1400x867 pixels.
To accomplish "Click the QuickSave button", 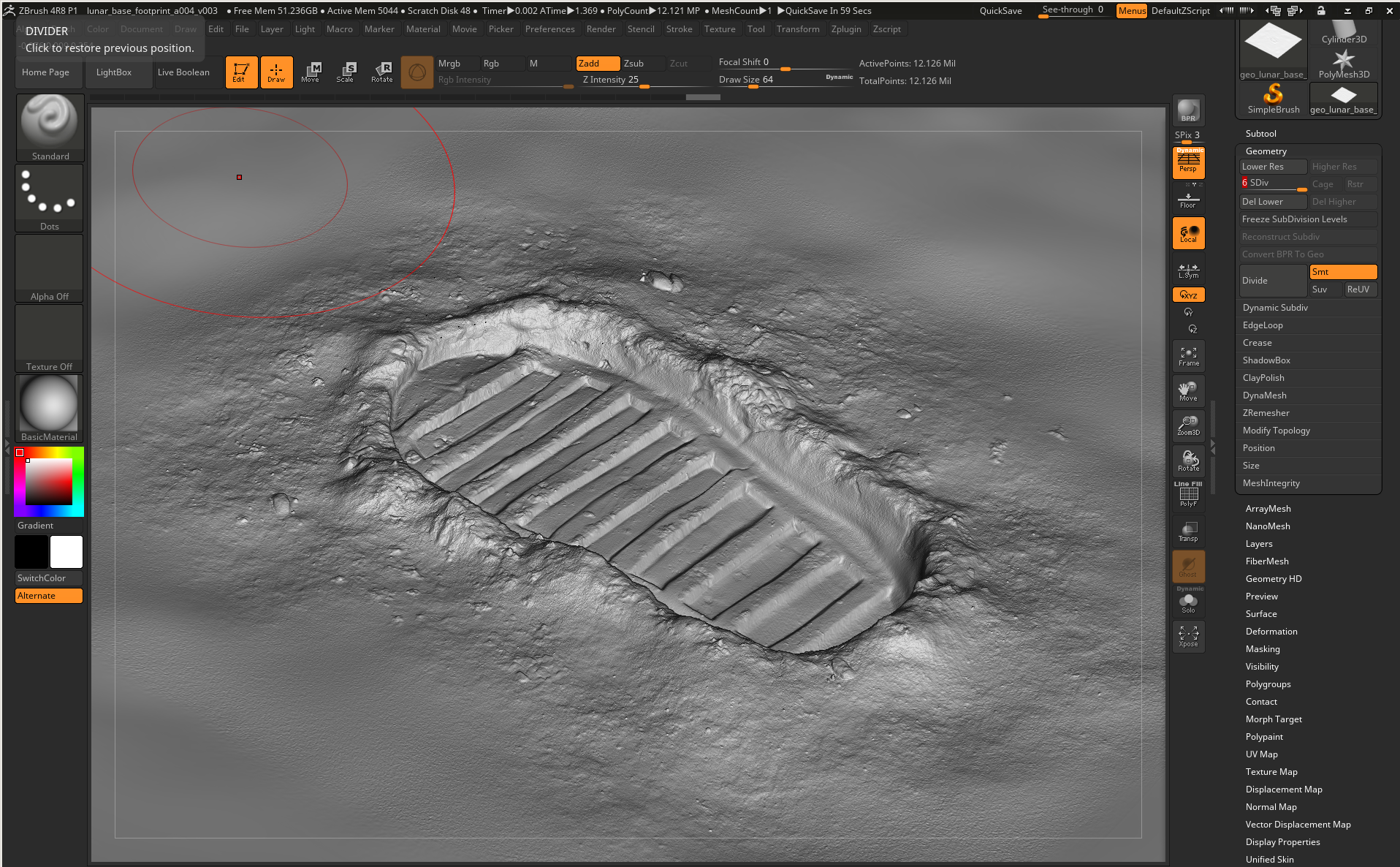I will (x=1000, y=11).
